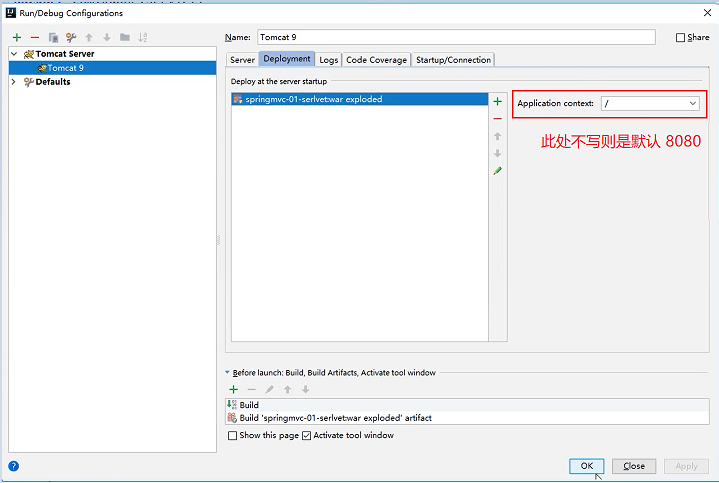Select springmvc-01-serlvet:war exploded deployment row
Image resolution: width=719 pixels, height=483 pixels.
coord(360,99)
